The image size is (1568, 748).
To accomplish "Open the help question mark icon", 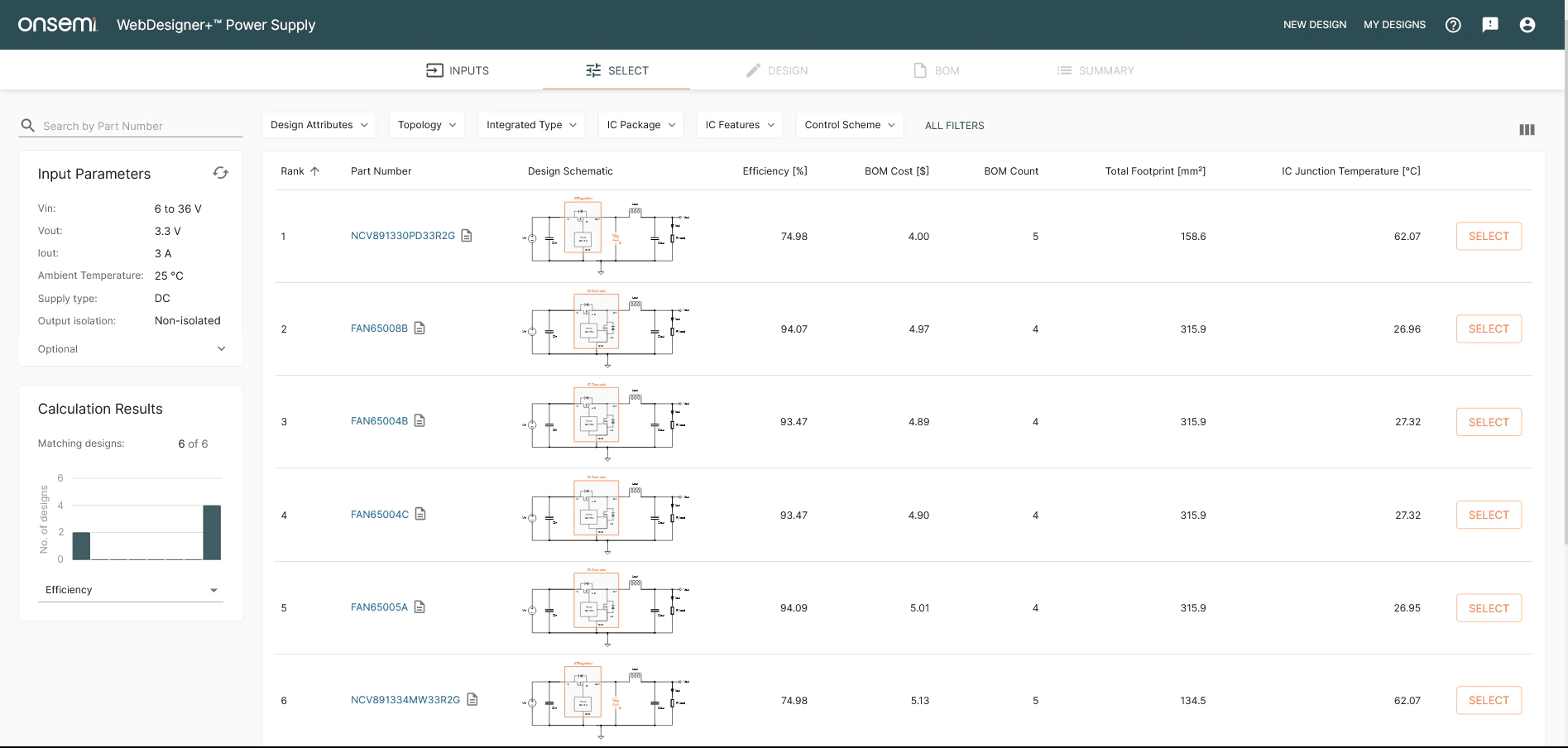I will [1453, 25].
